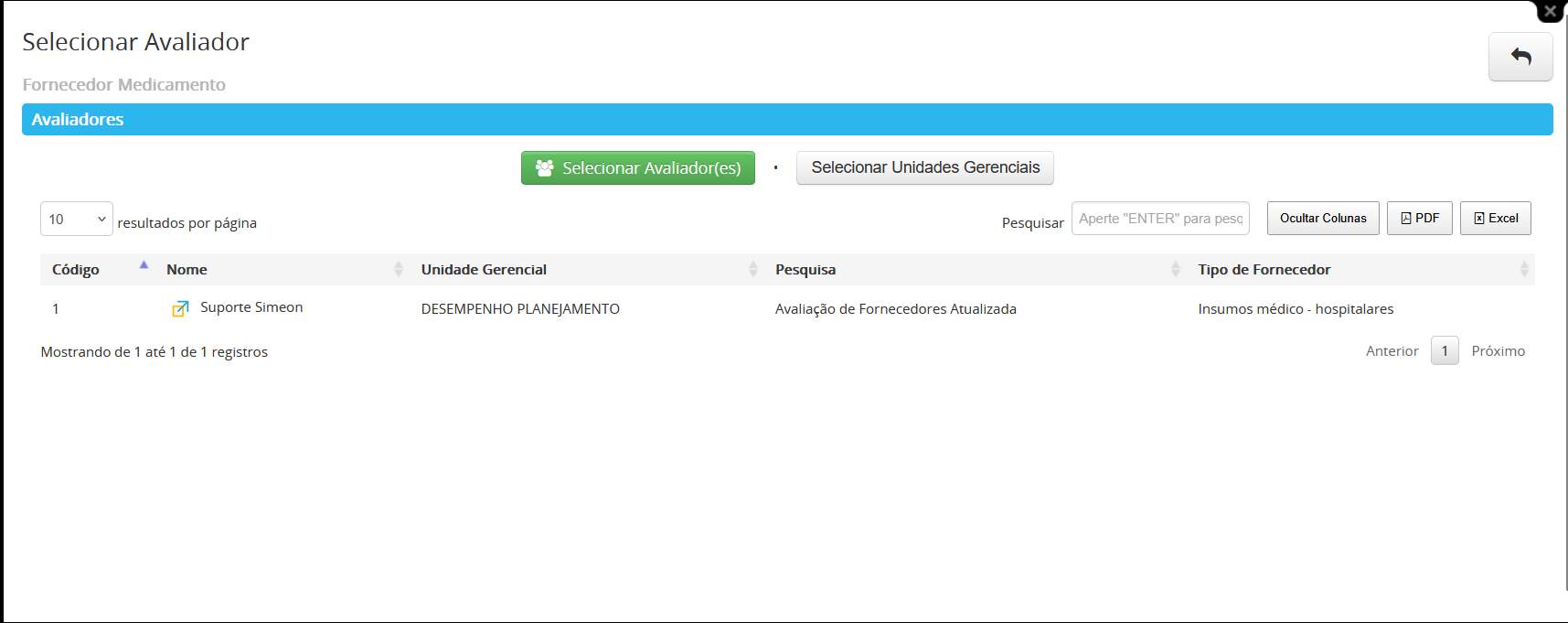Go to Anterior page
Screen dimensions: 1568x623
point(1392,351)
